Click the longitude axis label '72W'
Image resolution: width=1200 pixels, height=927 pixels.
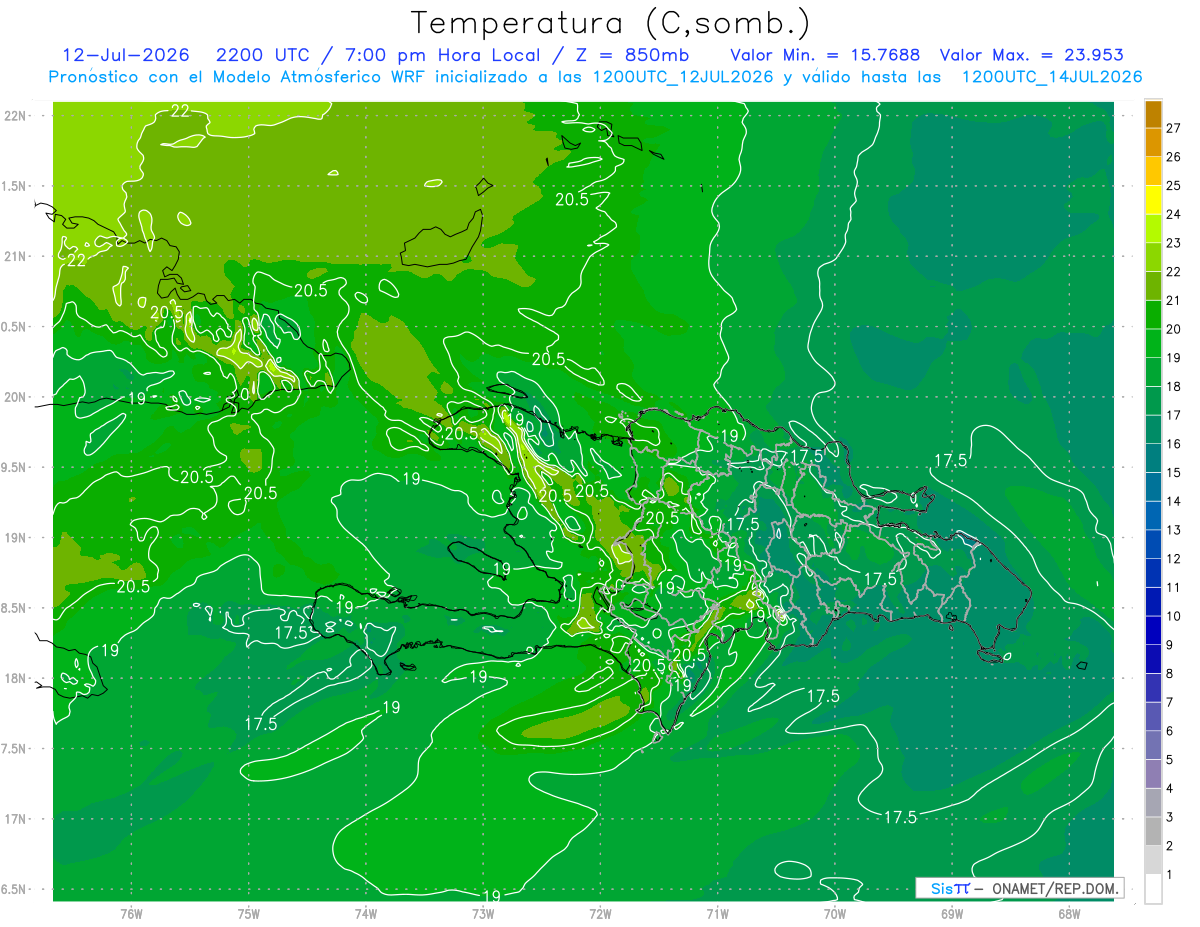(600, 913)
